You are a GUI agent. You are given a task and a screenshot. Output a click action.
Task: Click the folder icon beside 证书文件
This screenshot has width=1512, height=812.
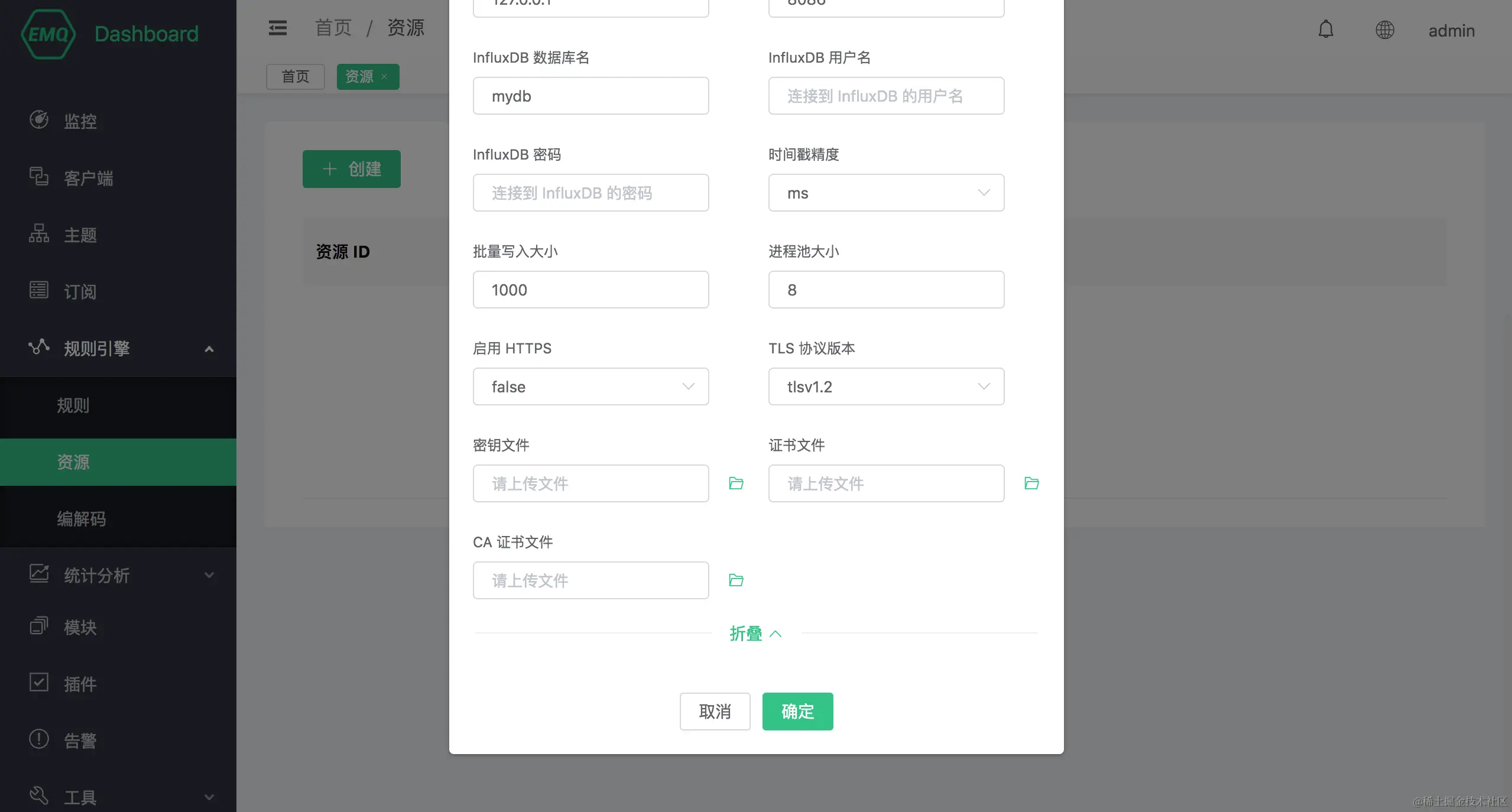1031,483
